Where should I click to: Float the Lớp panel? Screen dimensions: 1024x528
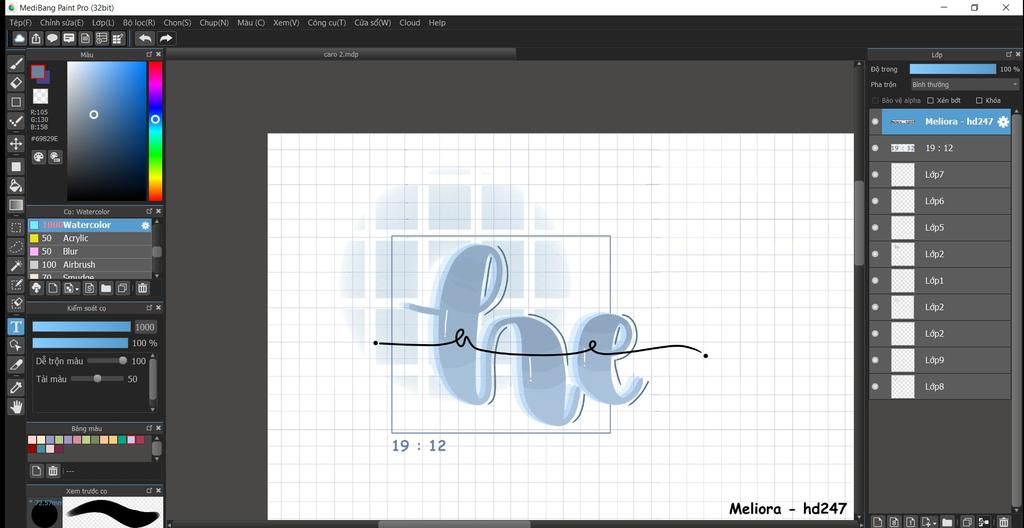click(x=1008, y=54)
